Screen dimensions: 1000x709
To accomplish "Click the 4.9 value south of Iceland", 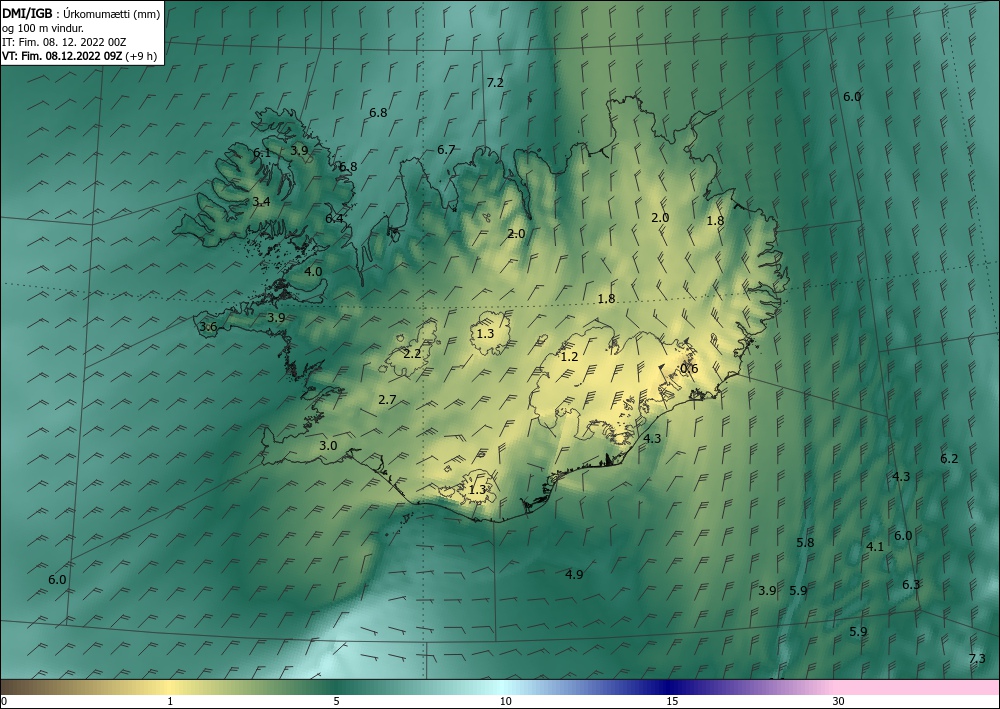I will click(x=574, y=574).
